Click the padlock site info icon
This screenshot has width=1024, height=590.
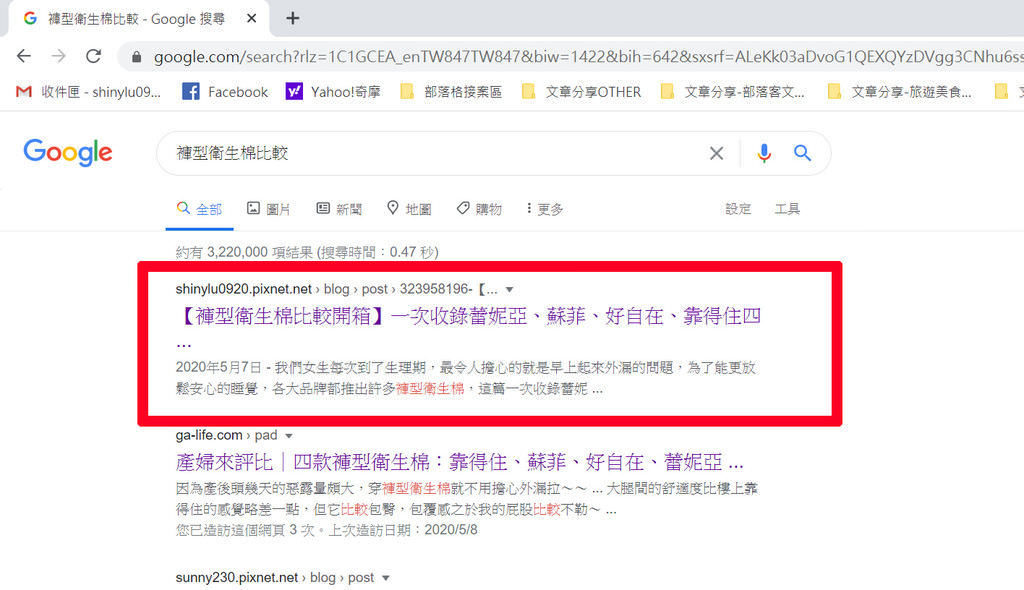(x=136, y=57)
